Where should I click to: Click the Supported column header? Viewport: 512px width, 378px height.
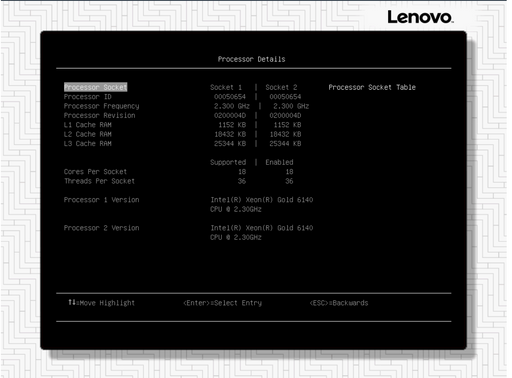[x=228, y=162]
